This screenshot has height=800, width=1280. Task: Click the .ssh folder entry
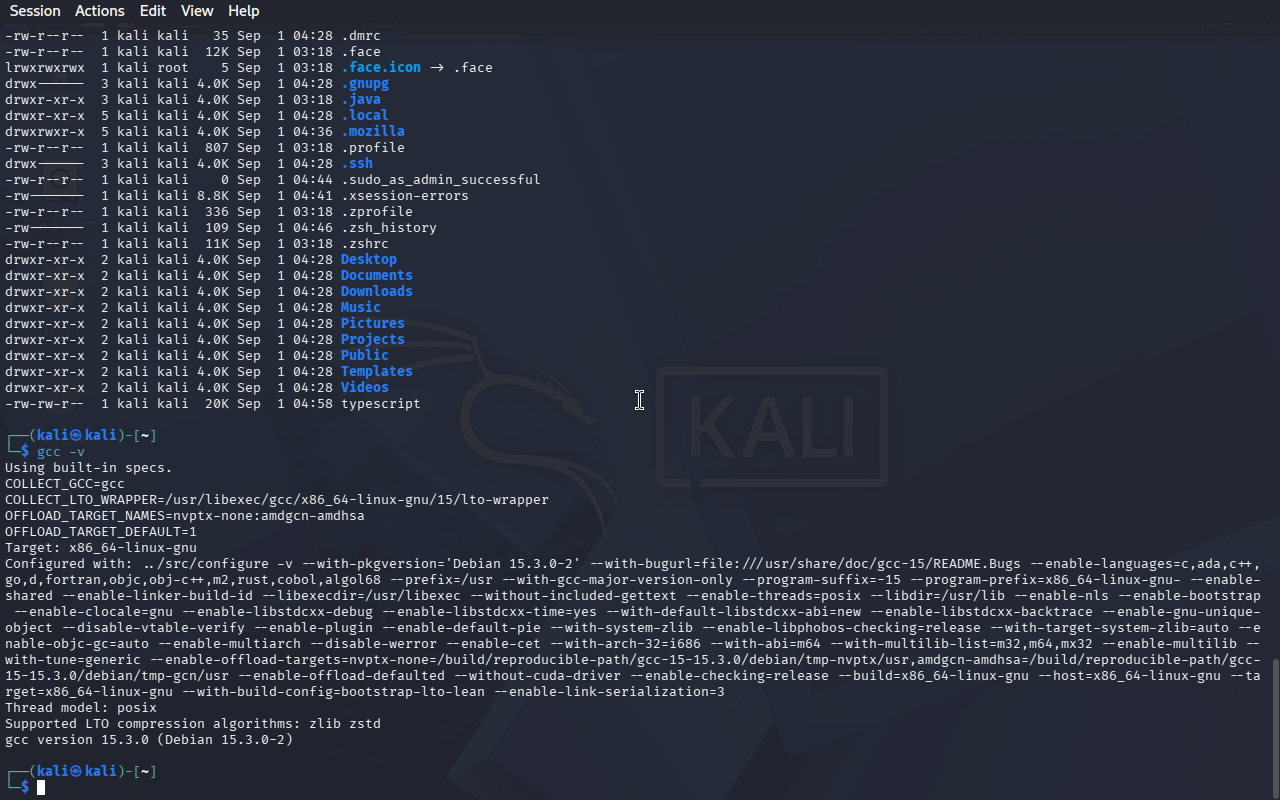[357, 163]
